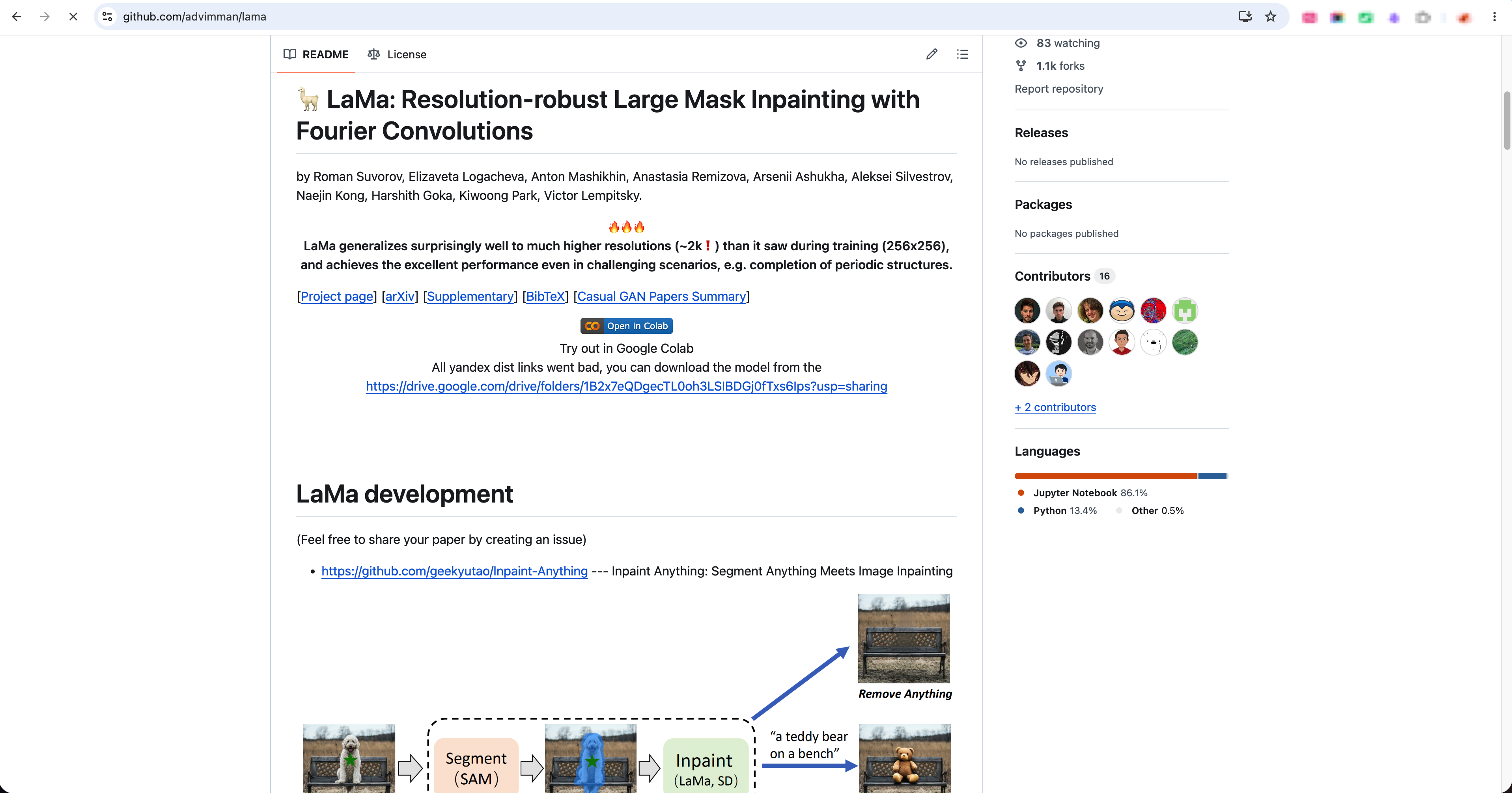Click the eye icon beside watching

(x=1021, y=43)
